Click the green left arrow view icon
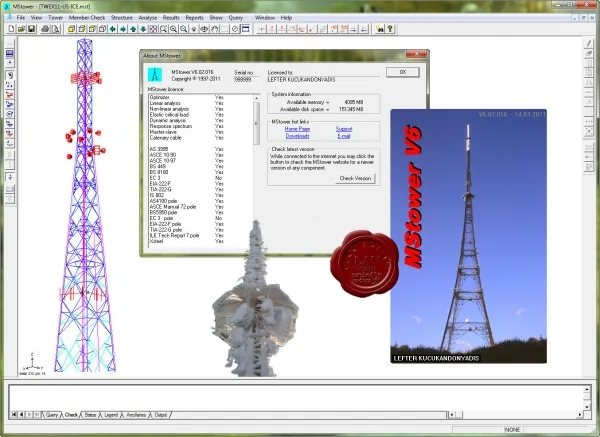The width and height of the screenshot is (600, 437). pyautogui.click(x=113, y=29)
